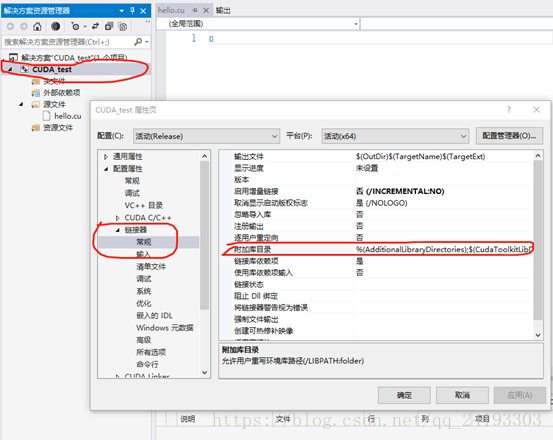Select 所有选项 under 链接器

[151, 352]
